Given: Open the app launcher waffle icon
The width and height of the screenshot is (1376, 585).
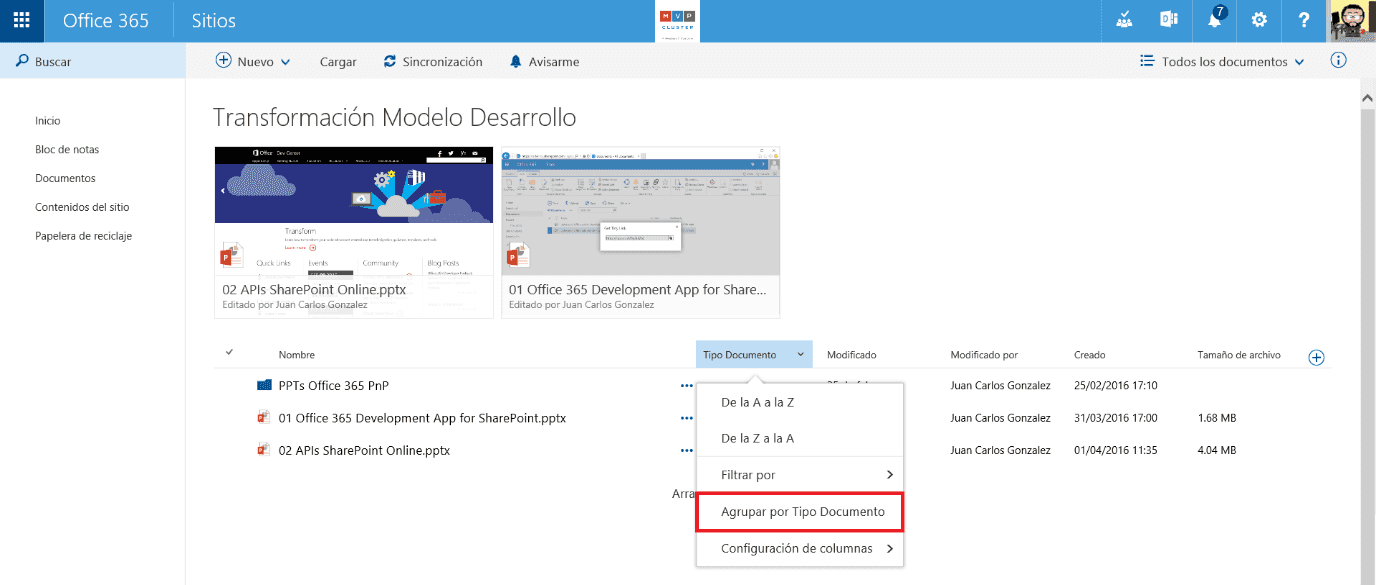Looking at the screenshot, I should [21, 20].
